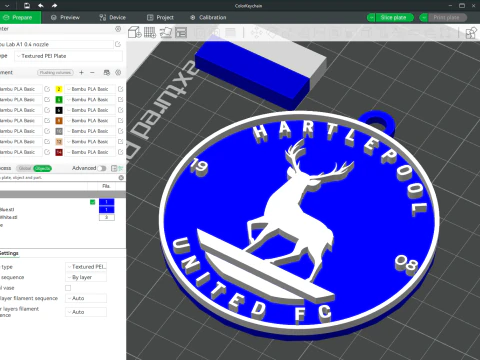Image resolution: width=480 pixels, height=360 pixels.
Task: Edit the filament preset left of gray swatch 10
Action: [47, 131]
